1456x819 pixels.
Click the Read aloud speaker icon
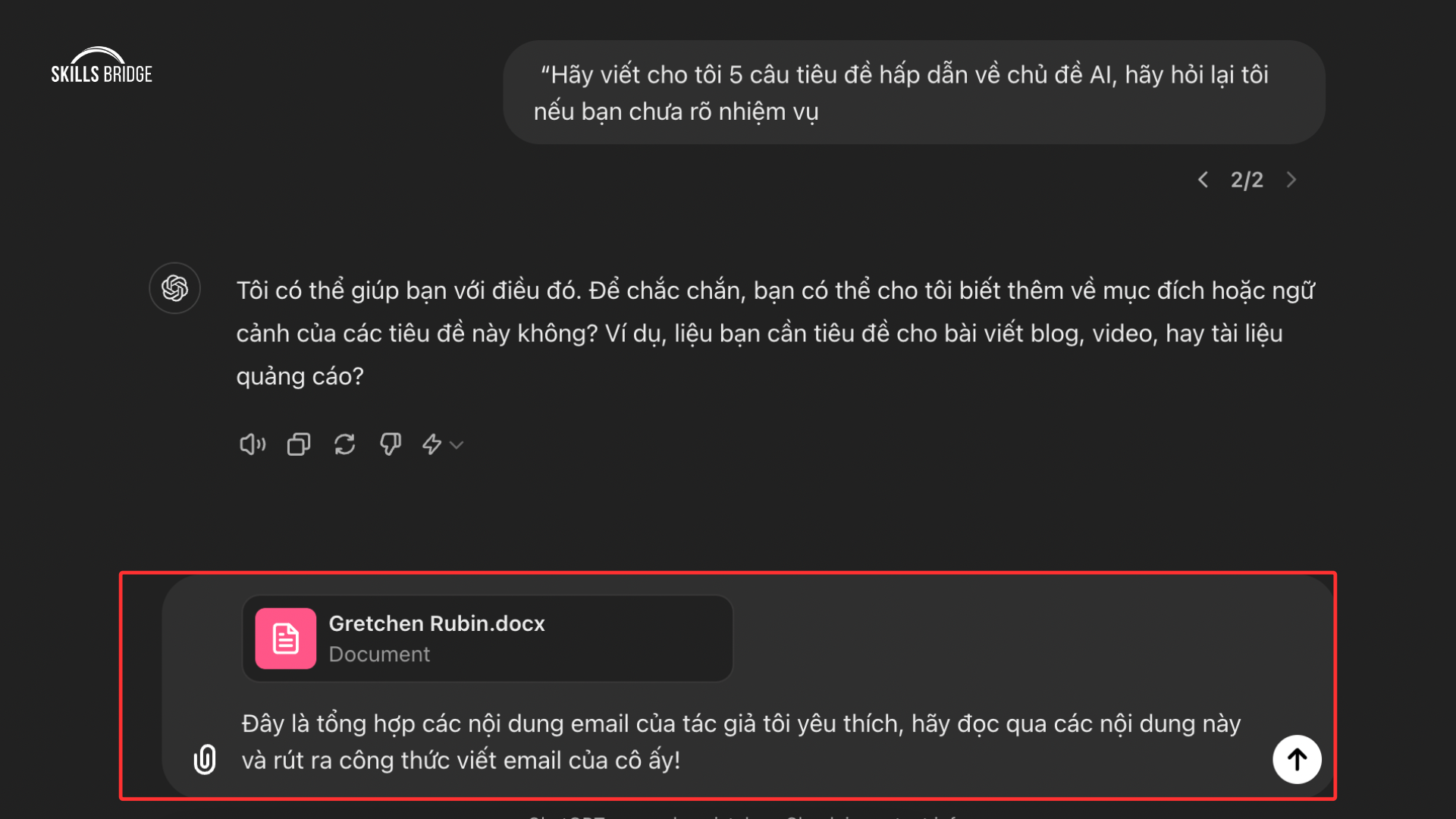[252, 444]
